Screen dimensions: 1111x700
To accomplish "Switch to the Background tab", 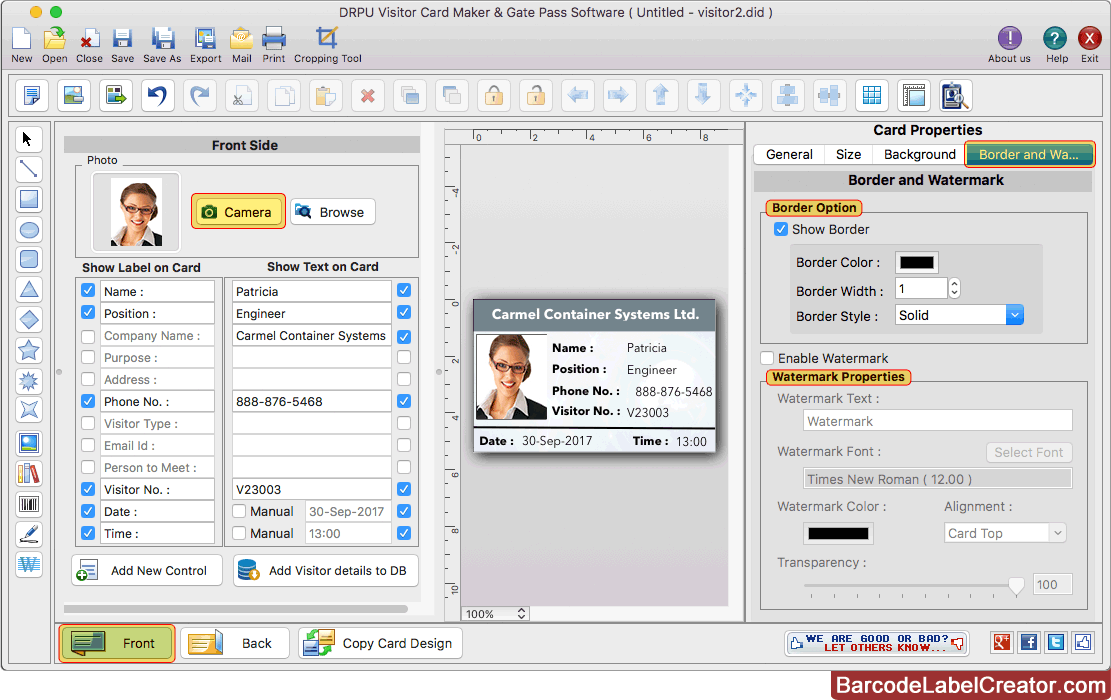I will click(919, 154).
